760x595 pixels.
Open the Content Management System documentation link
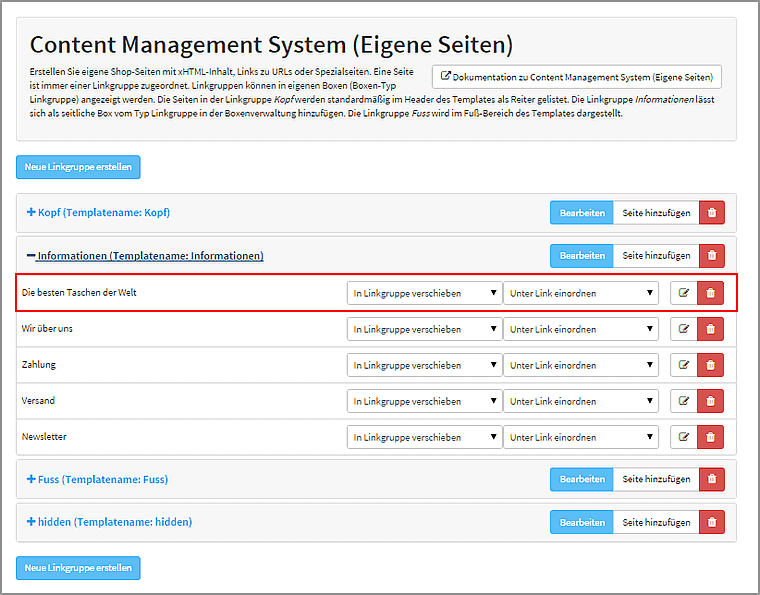(577, 77)
